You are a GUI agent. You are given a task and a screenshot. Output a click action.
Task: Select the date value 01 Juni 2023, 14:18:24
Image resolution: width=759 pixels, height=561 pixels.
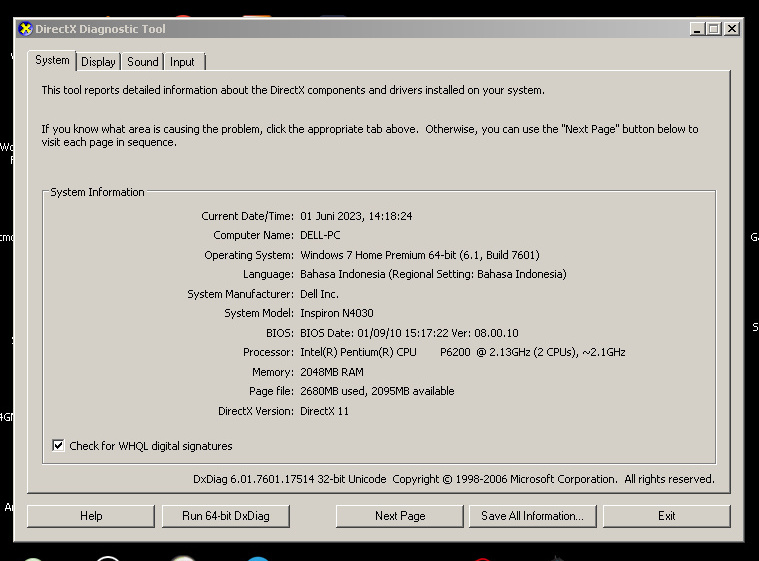point(356,216)
